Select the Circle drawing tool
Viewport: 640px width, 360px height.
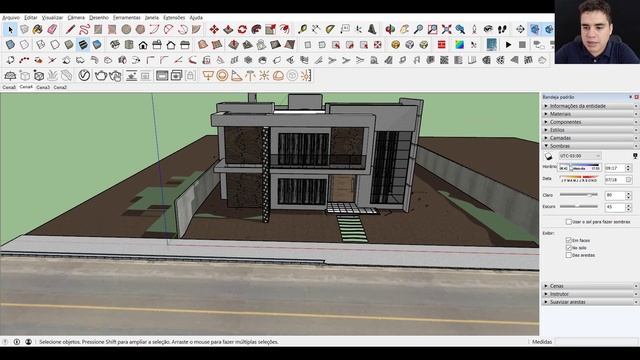(126, 29)
